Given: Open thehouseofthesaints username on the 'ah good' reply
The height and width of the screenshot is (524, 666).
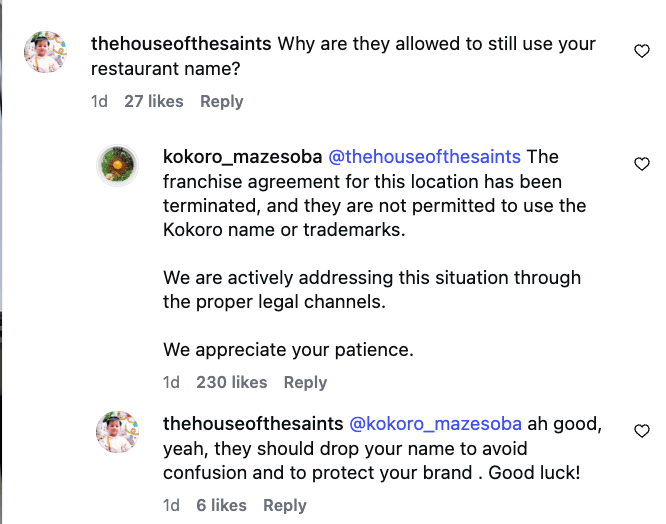Looking at the screenshot, I should [x=253, y=424].
